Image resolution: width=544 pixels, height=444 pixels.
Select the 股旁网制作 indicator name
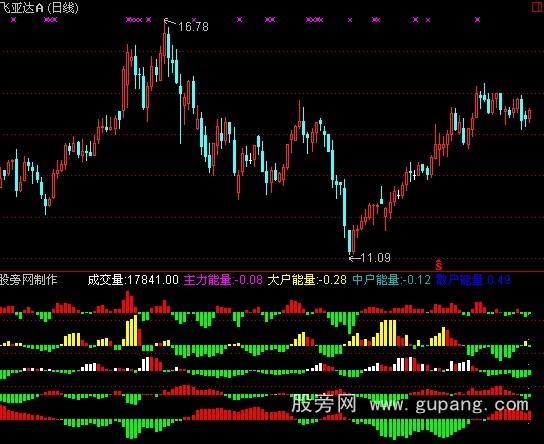(28, 279)
